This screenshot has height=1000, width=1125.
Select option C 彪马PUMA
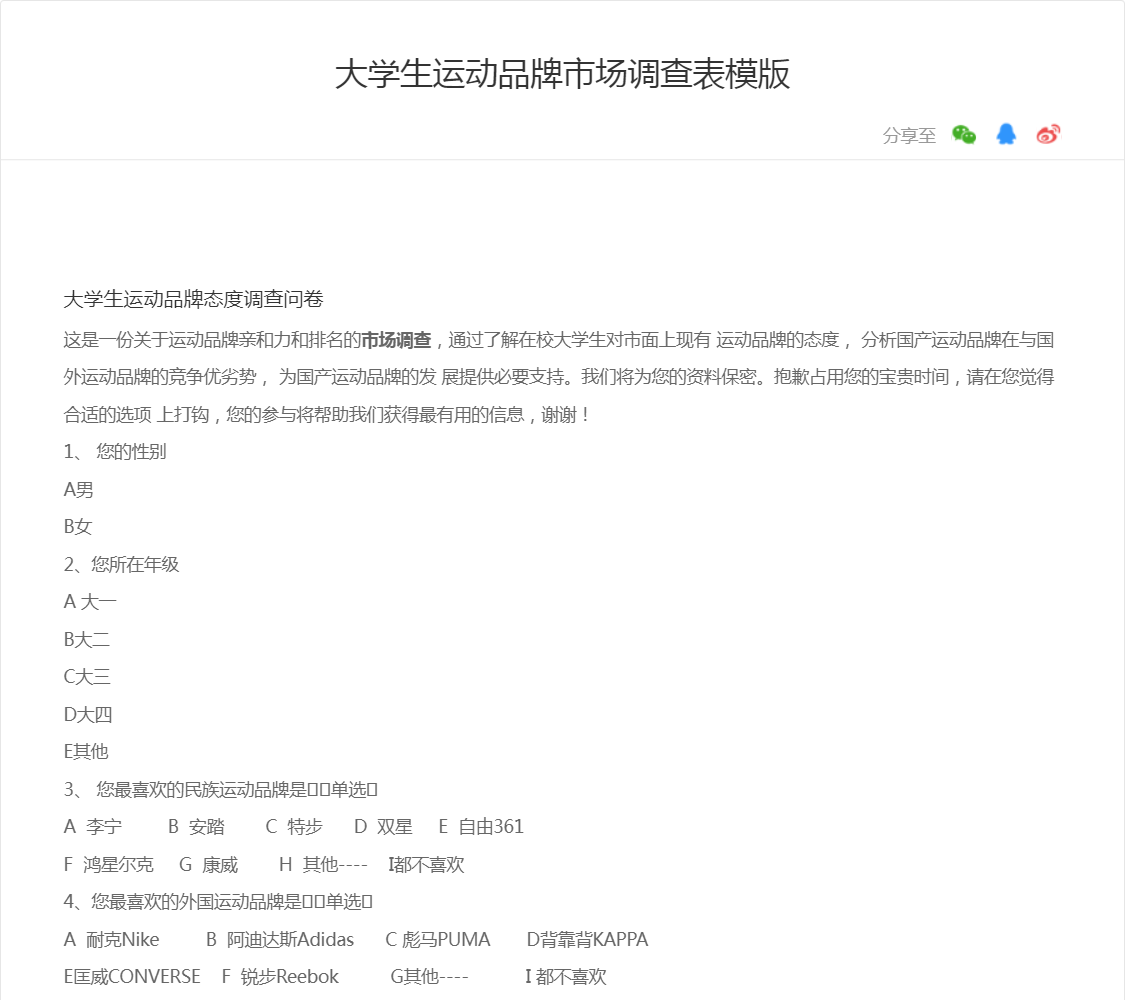tap(438, 940)
